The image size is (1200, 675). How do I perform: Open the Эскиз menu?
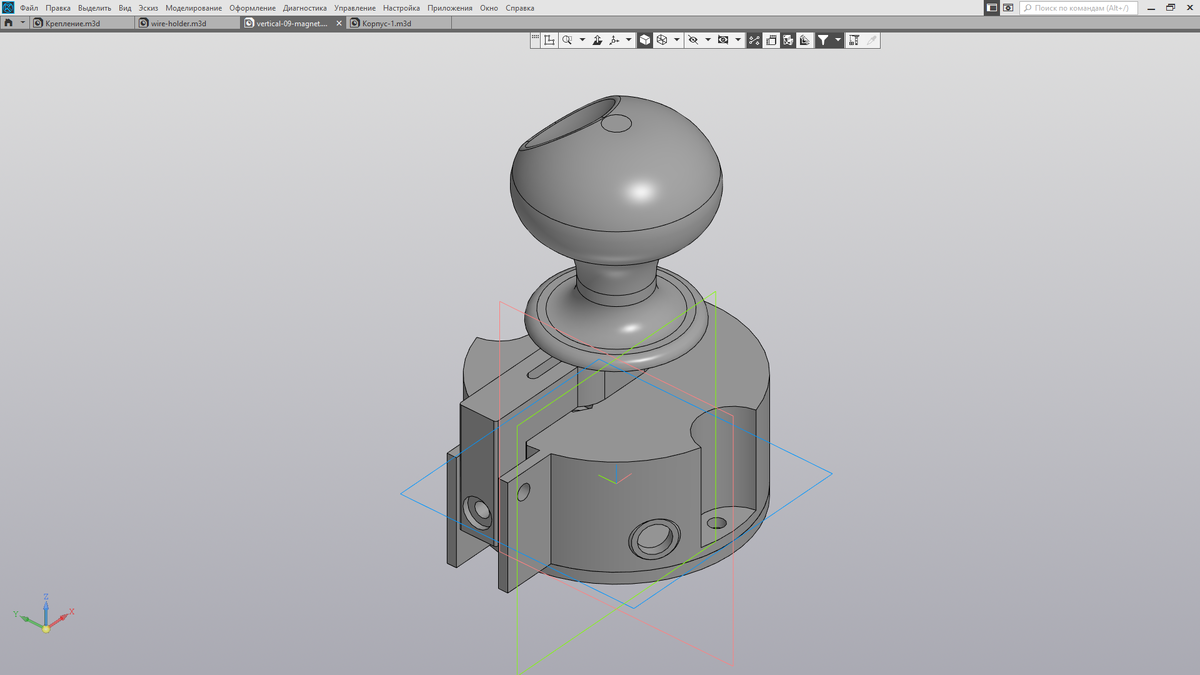coord(148,7)
